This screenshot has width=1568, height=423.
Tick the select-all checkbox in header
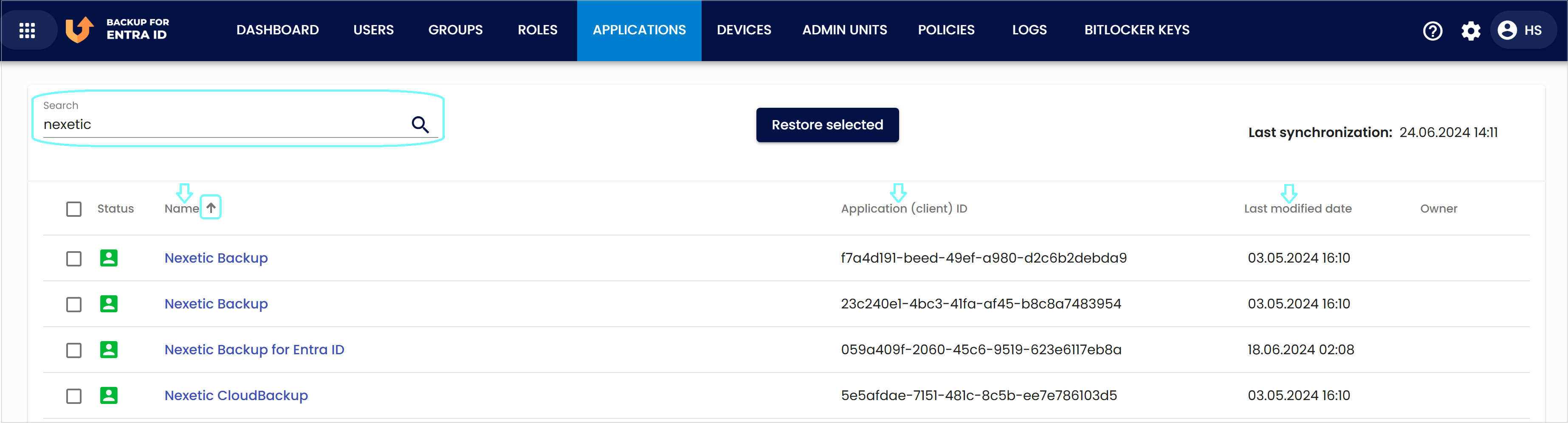coord(73,209)
